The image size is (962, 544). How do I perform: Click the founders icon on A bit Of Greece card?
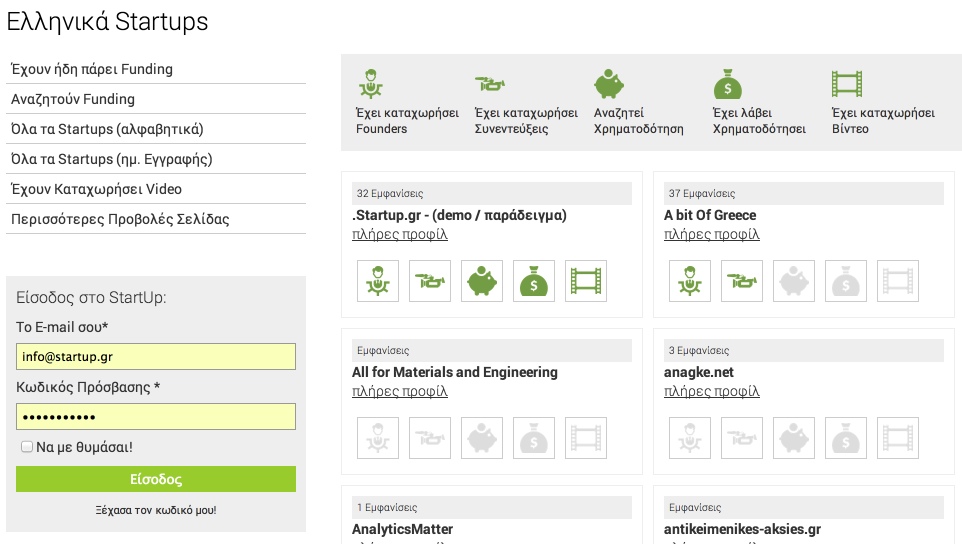690,281
